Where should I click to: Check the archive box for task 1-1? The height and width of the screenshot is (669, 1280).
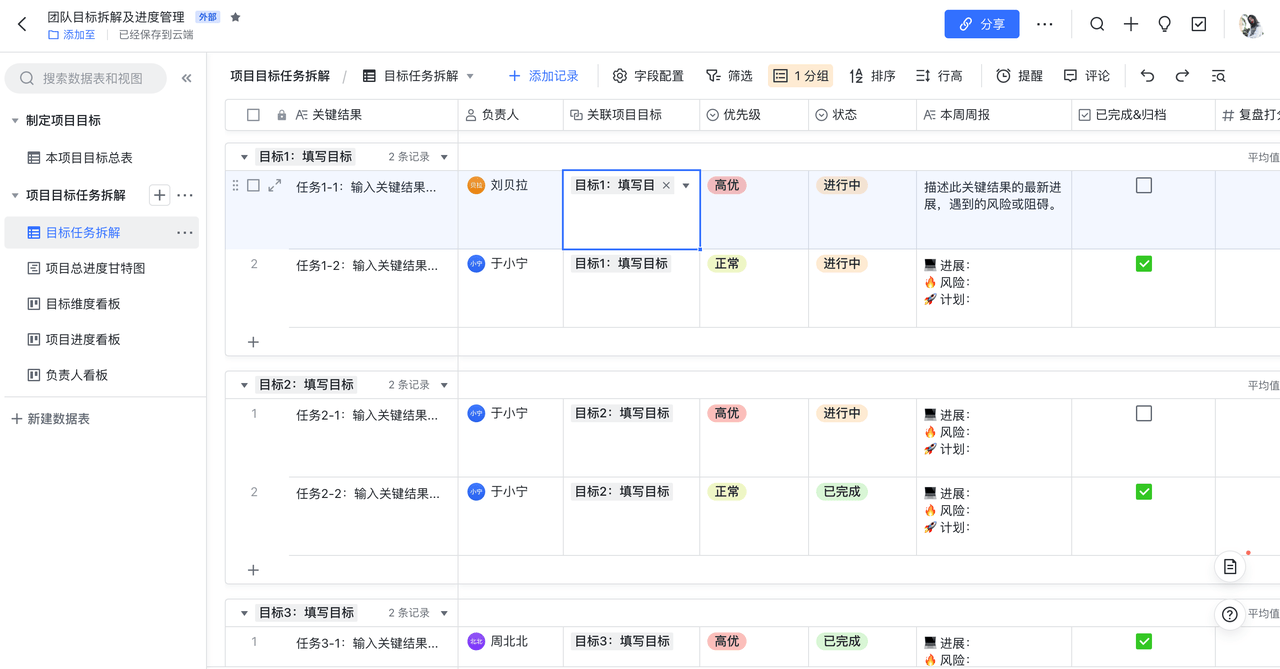pos(1144,186)
